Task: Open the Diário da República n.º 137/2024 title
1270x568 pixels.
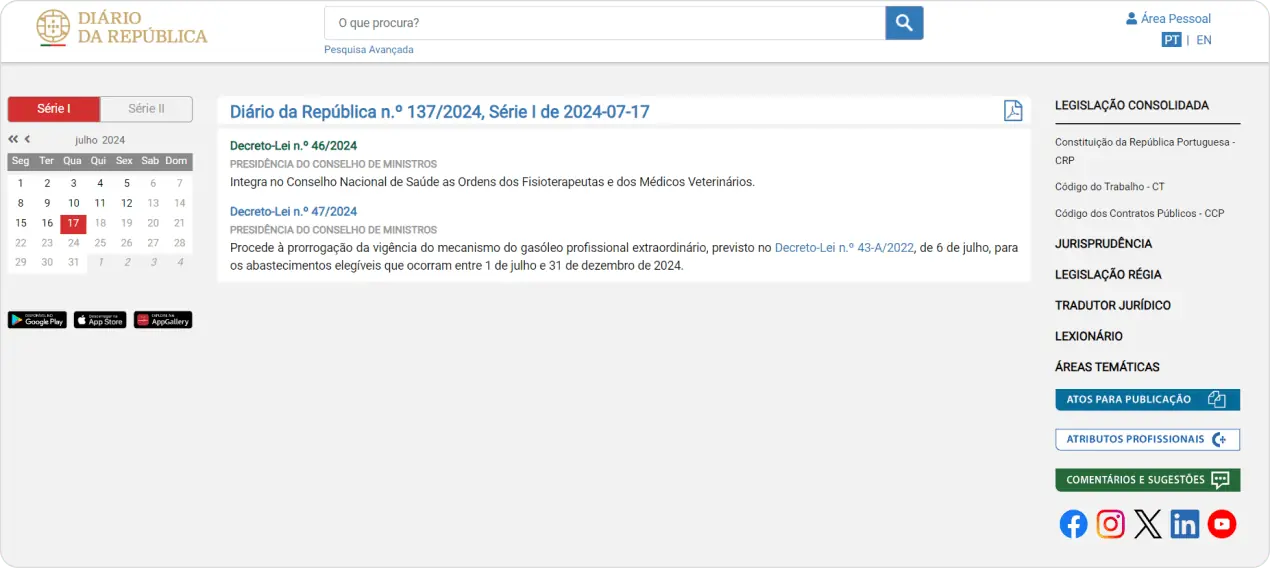Action: pyautogui.click(x=440, y=112)
